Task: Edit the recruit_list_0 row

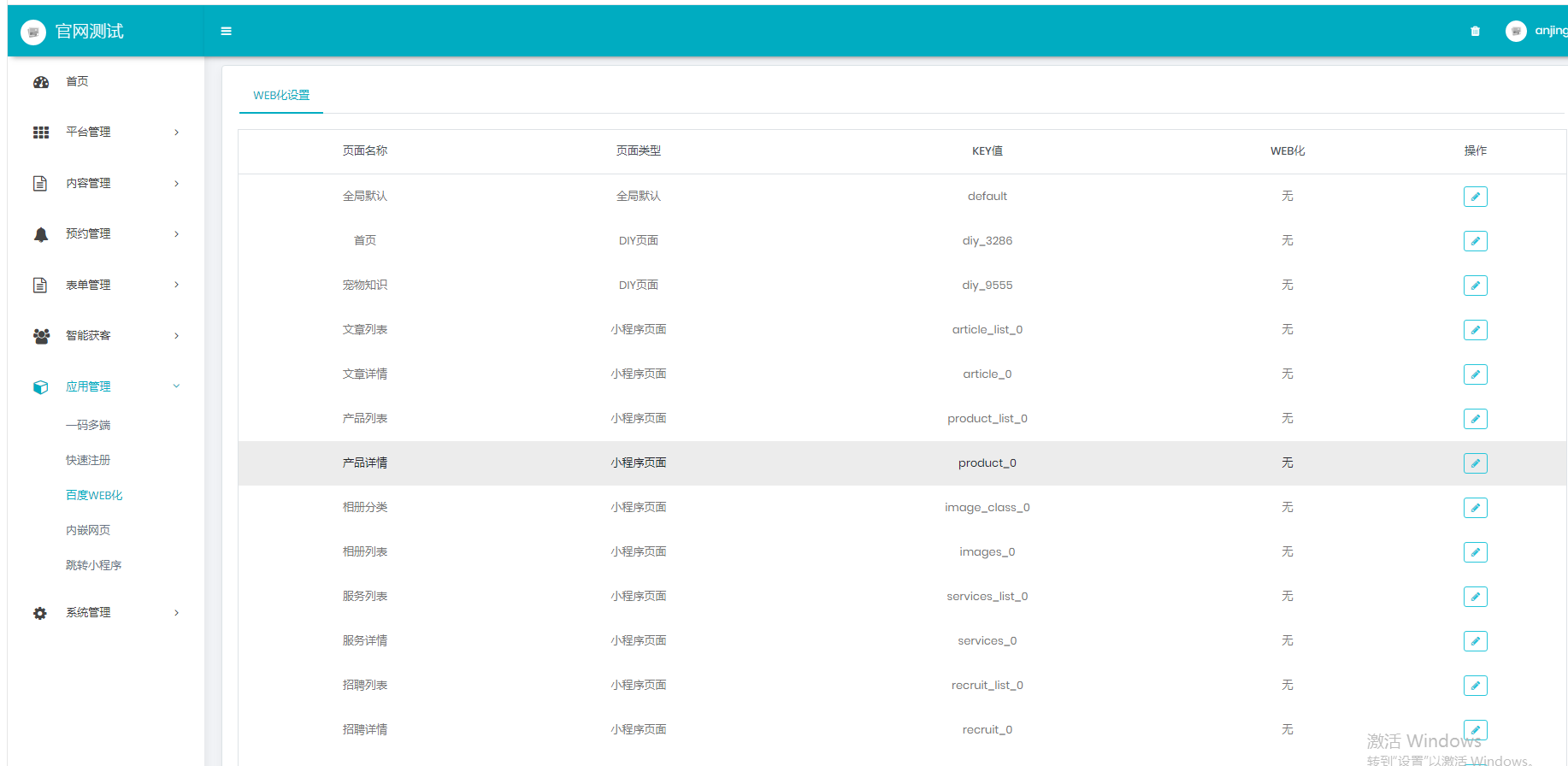Action: click(x=1475, y=686)
